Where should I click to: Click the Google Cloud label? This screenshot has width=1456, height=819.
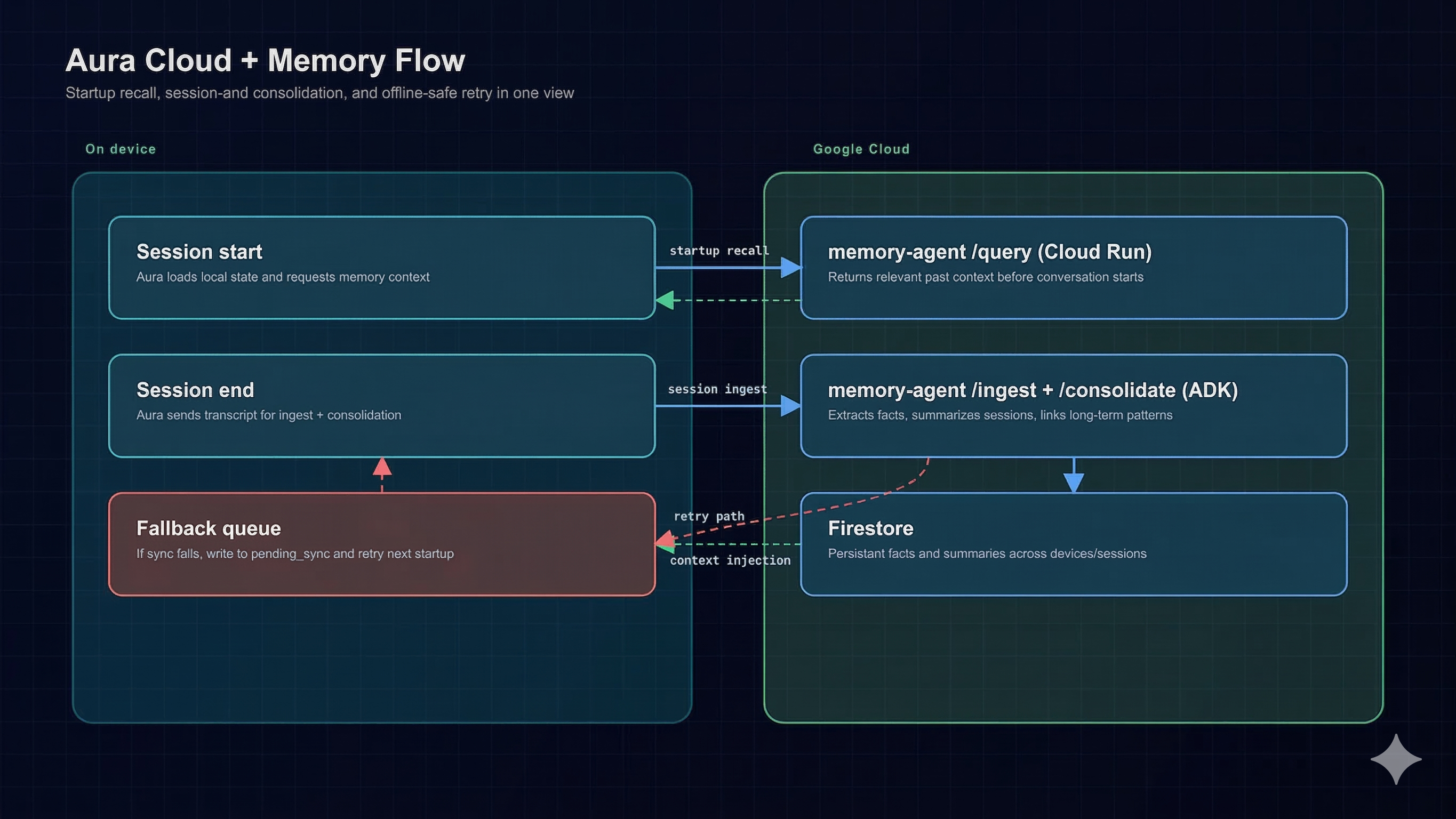click(x=861, y=149)
